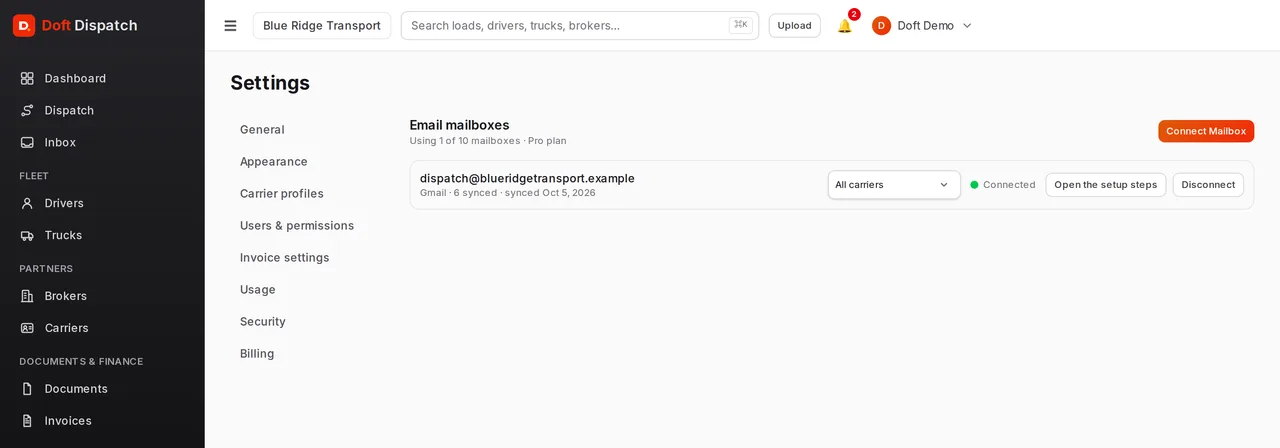
Task: Go to Brokers
Action: (x=66, y=296)
